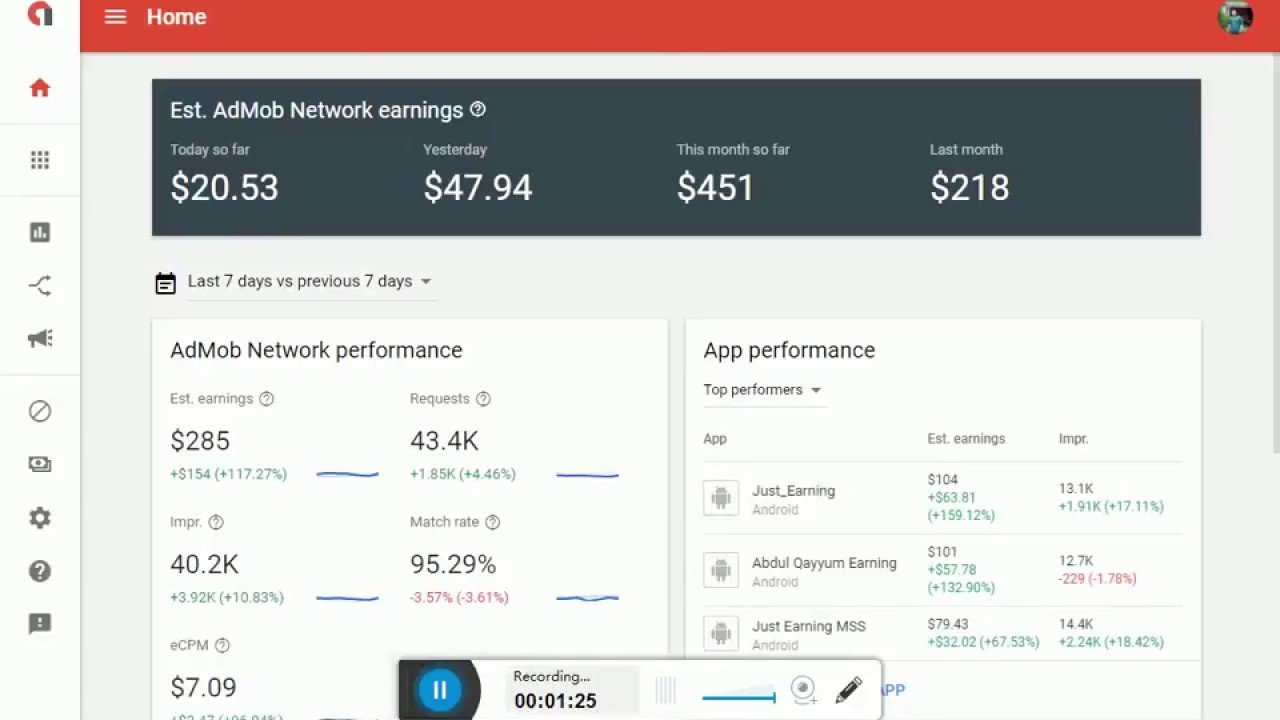
Task: Open Blocking controls from the sidebar
Action: [x=40, y=411]
